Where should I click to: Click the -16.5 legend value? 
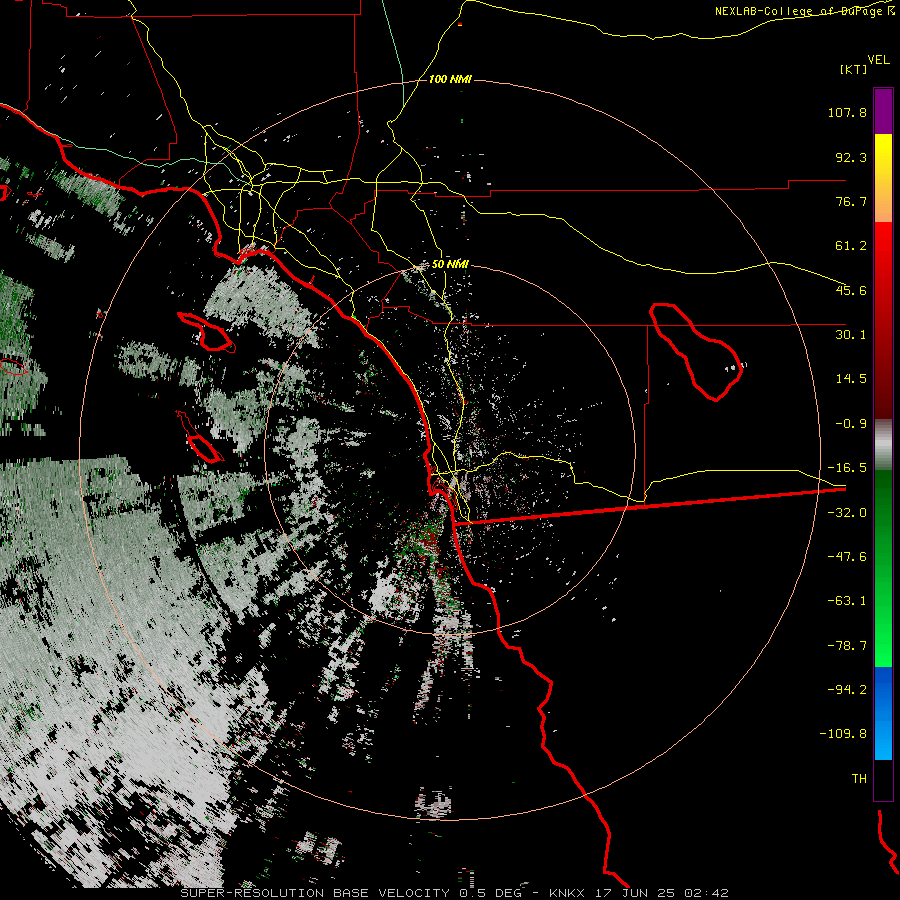pyautogui.click(x=847, y=468)
